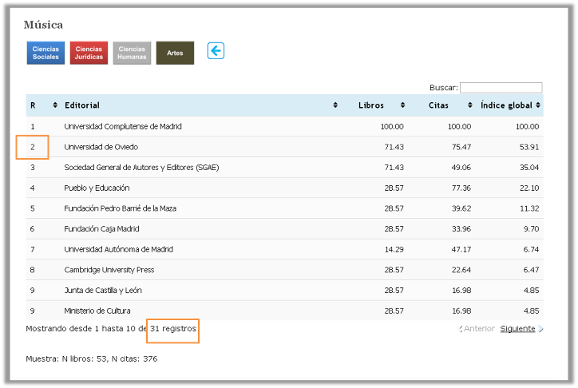Select Cambridge University Press row
578x388 pixels.
(x=285, y=270)
